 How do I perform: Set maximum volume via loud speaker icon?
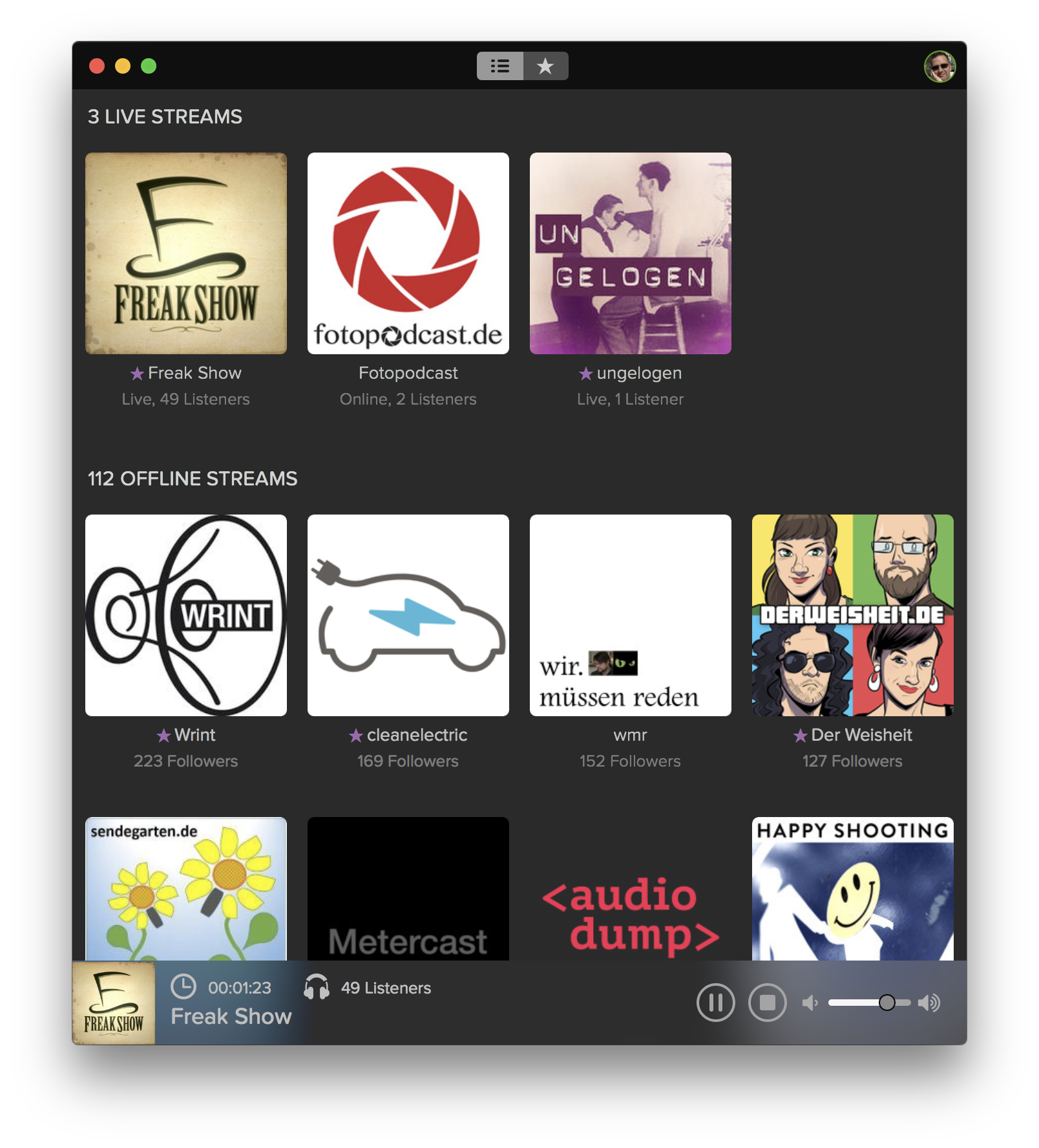[x=929, y=1003]
